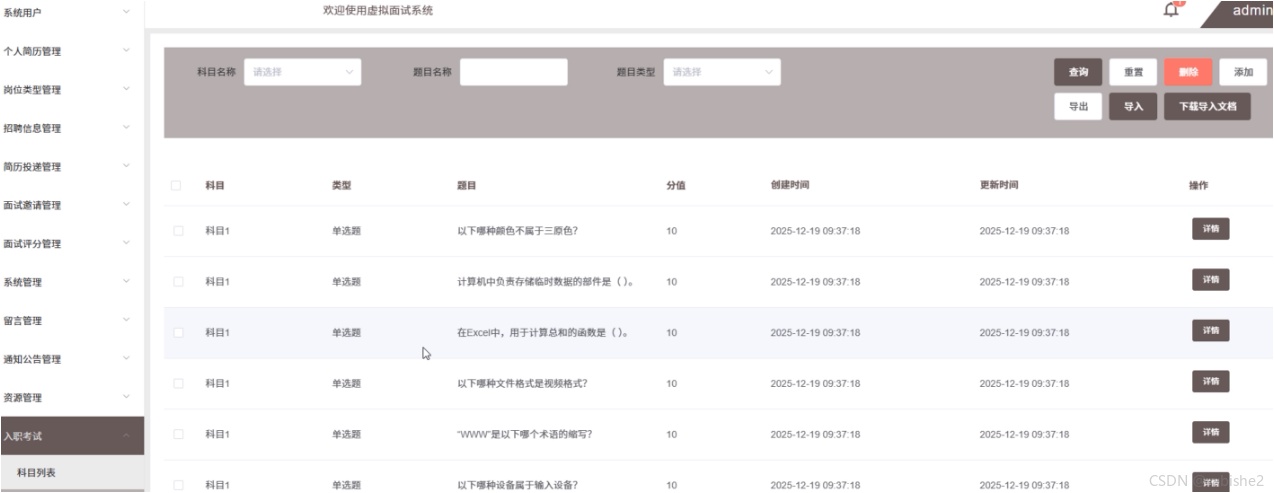The height and width of the screenshot is (493, 1274).
Task: Click question text 以下哪种颜色不属于三原色?
Action: pyautogui.click(x=517, y=231)
